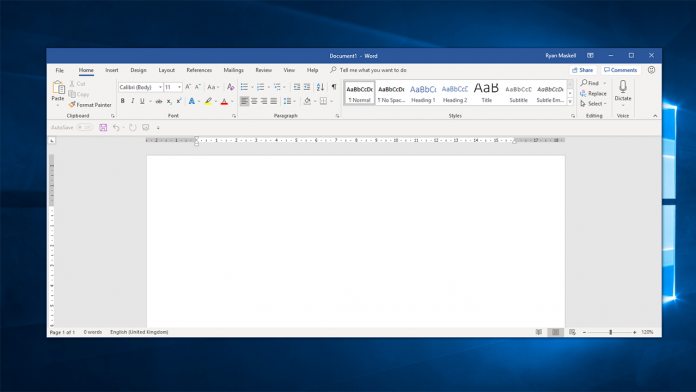Insert a bulleted list
Image resolution: width=696 pixels, height=392 pixels.
pyautogui.click(x=244, y=87)
